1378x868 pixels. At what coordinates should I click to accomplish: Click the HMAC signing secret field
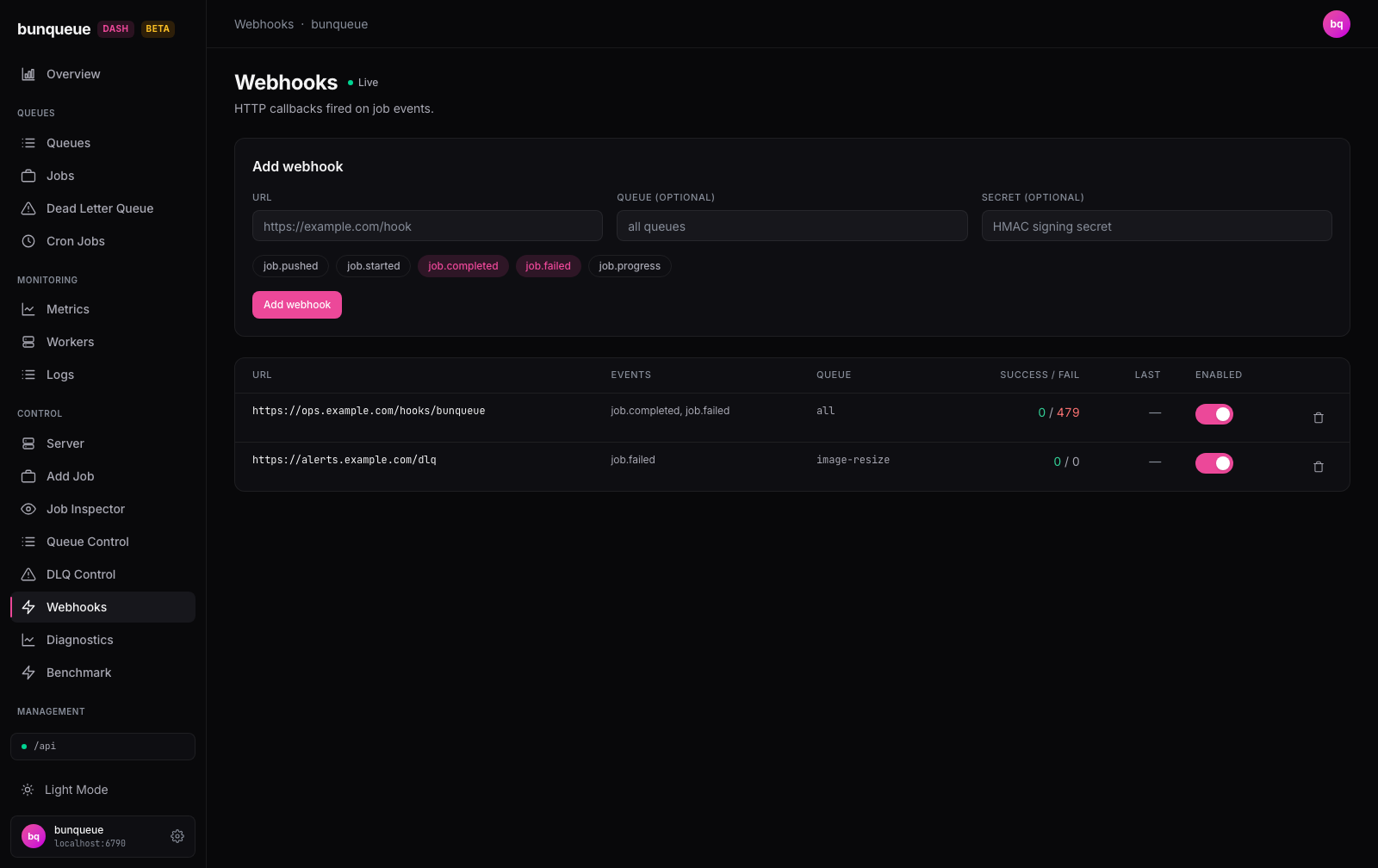(x=1157, y=226)
